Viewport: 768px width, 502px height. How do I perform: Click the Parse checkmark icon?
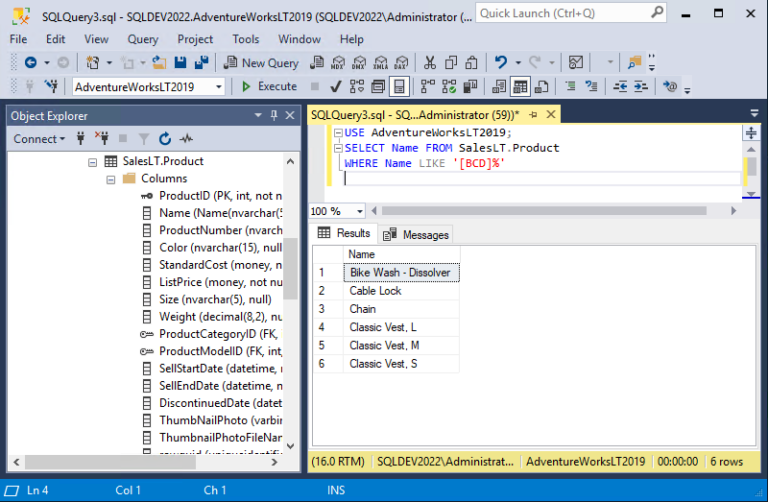[x=336, y=87]
